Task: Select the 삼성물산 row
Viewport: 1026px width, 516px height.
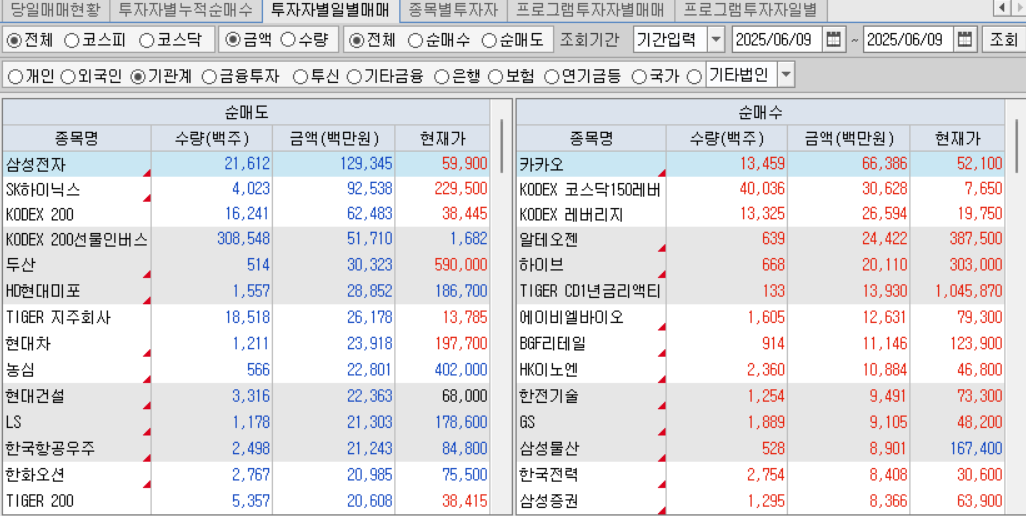Action: pyautogui.click(x=760, y=449)
